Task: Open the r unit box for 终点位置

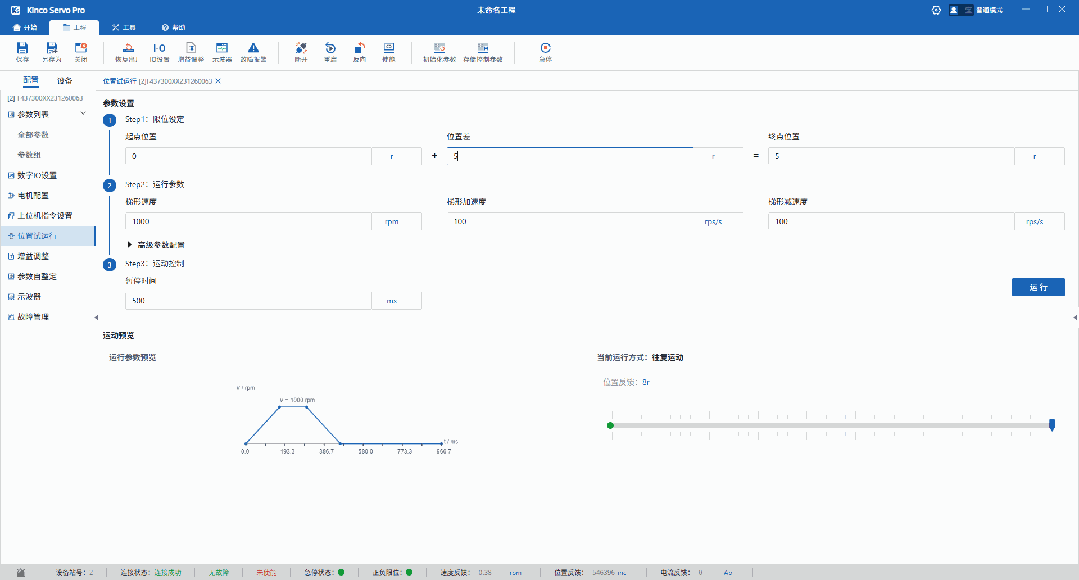Action: [x=1039, y=156]
